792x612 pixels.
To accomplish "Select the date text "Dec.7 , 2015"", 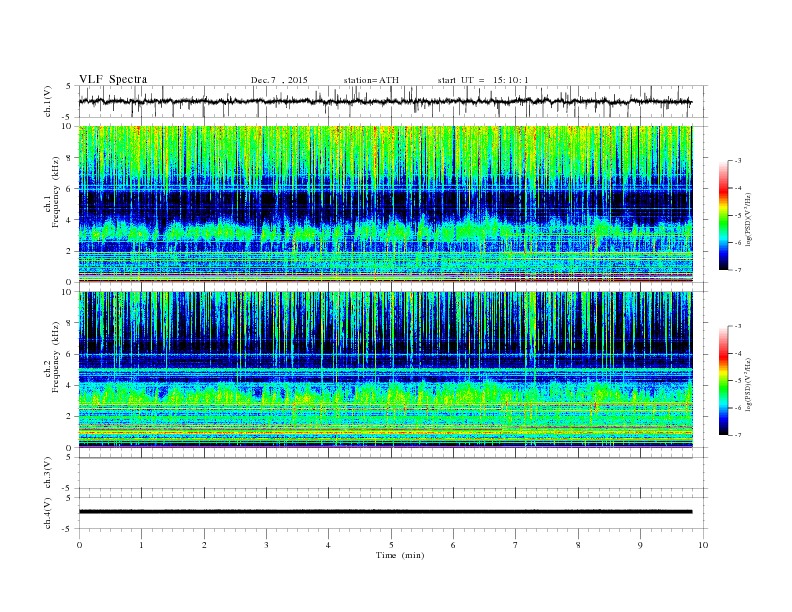I will click(279, 80).
